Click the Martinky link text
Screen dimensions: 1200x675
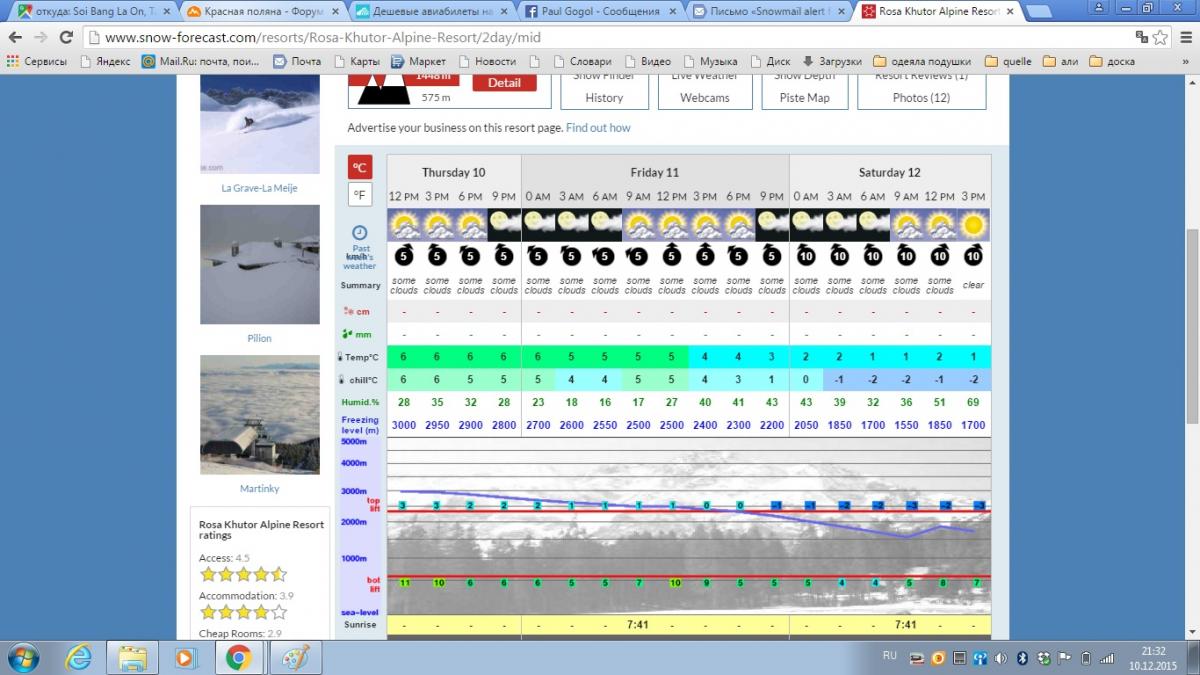(259, 489)
